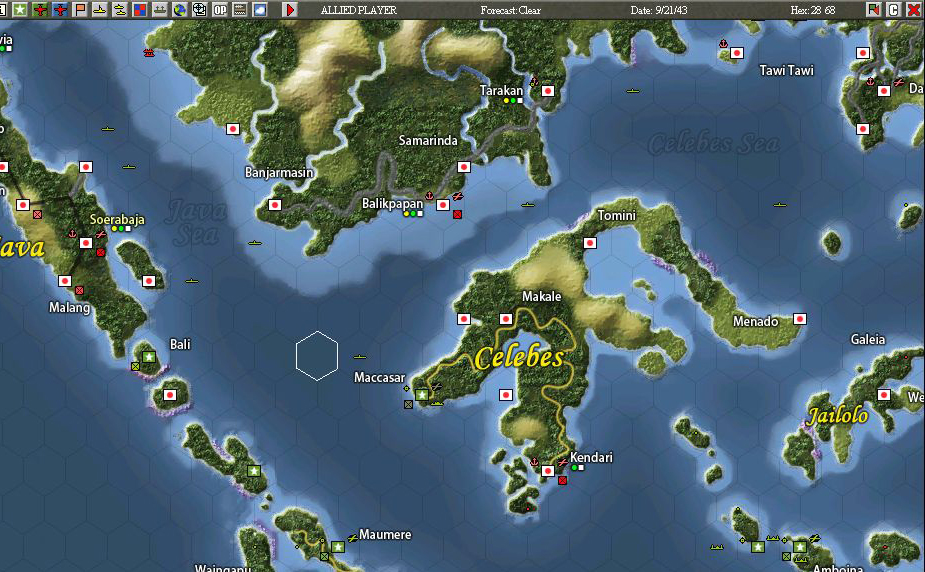Select the Japanese base flag below Tomini

point(590,243)
